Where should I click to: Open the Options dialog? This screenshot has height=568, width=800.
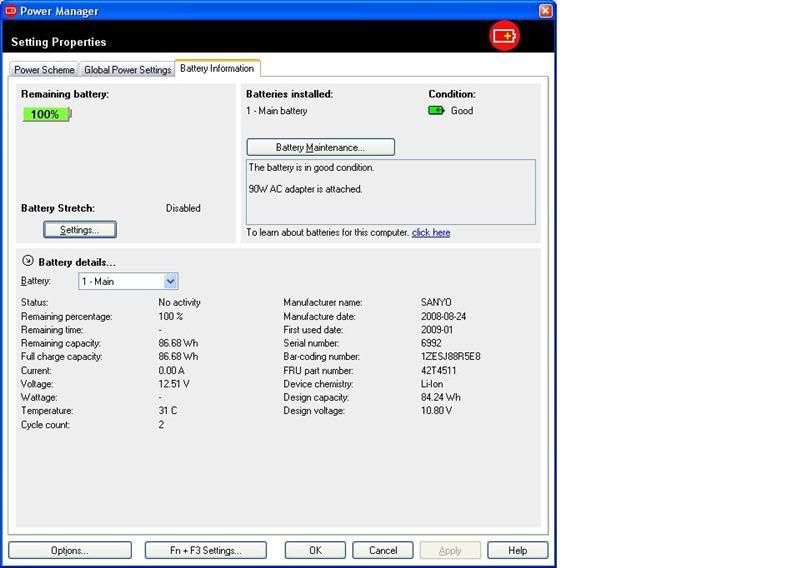click(70, 550)
